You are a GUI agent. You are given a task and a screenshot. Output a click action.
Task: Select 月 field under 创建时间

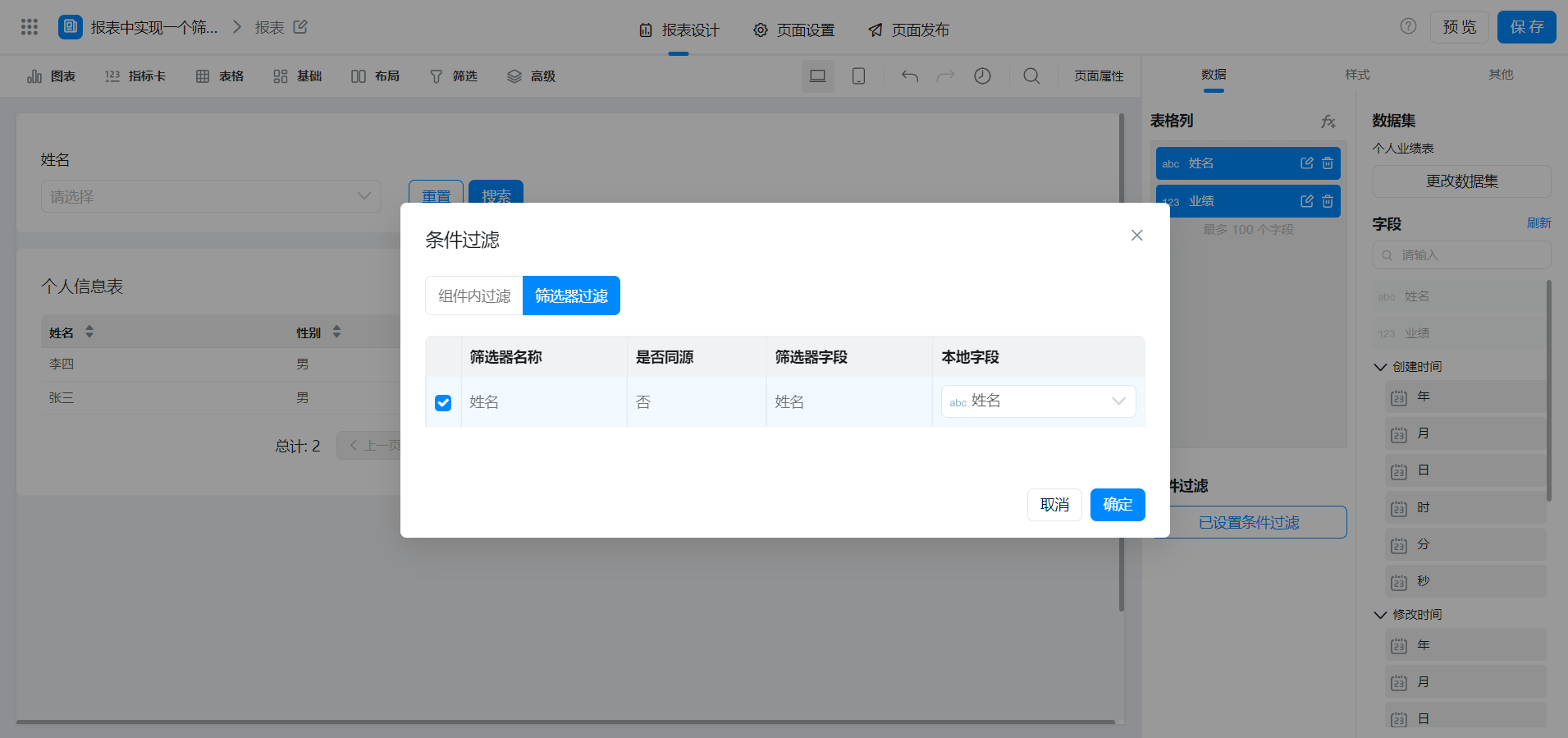click(x=1465, y=433)
